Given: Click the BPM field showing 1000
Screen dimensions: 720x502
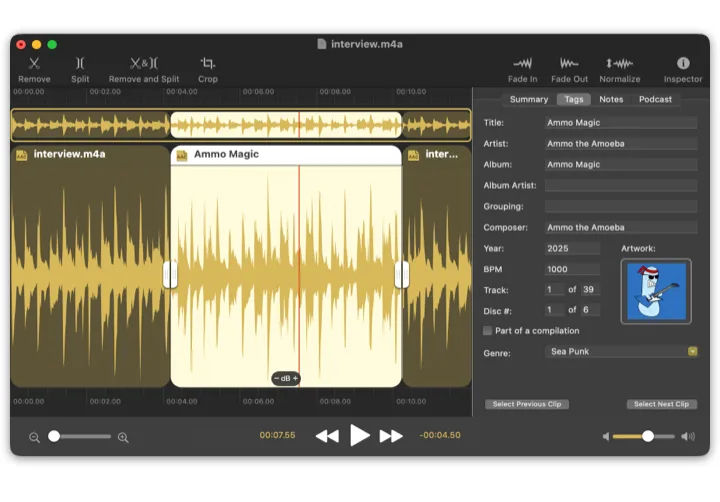Looking at the screenshot, I should click(573, 269).
